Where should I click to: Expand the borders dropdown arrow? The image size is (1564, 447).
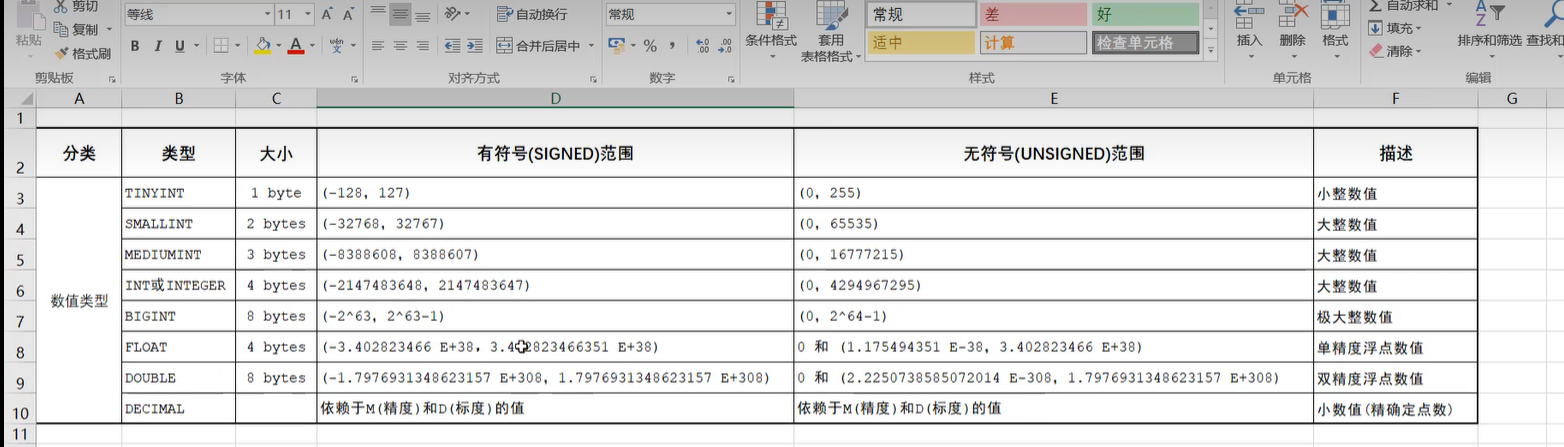[x=237, y=46]
